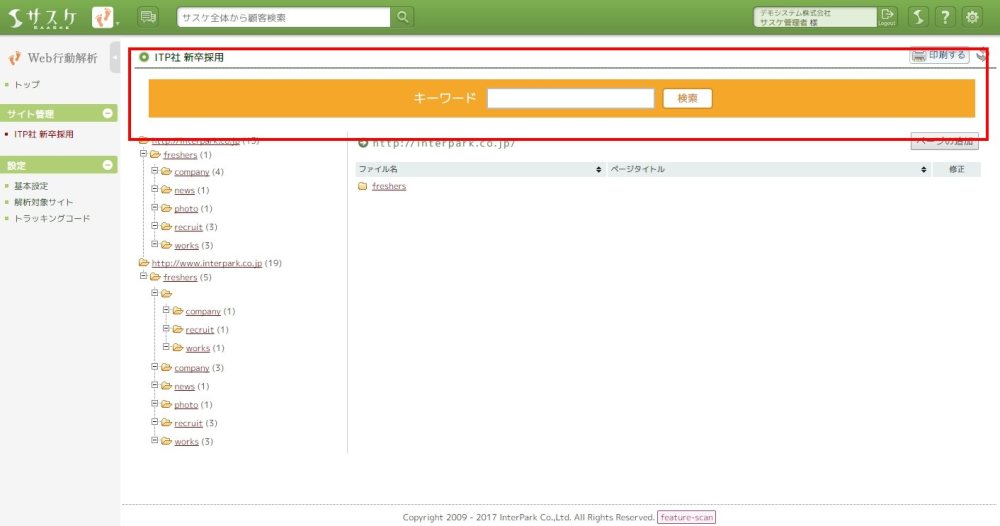Click the 検索 keyword search button
The image size is (1000, 526).
tap(687, 98)
